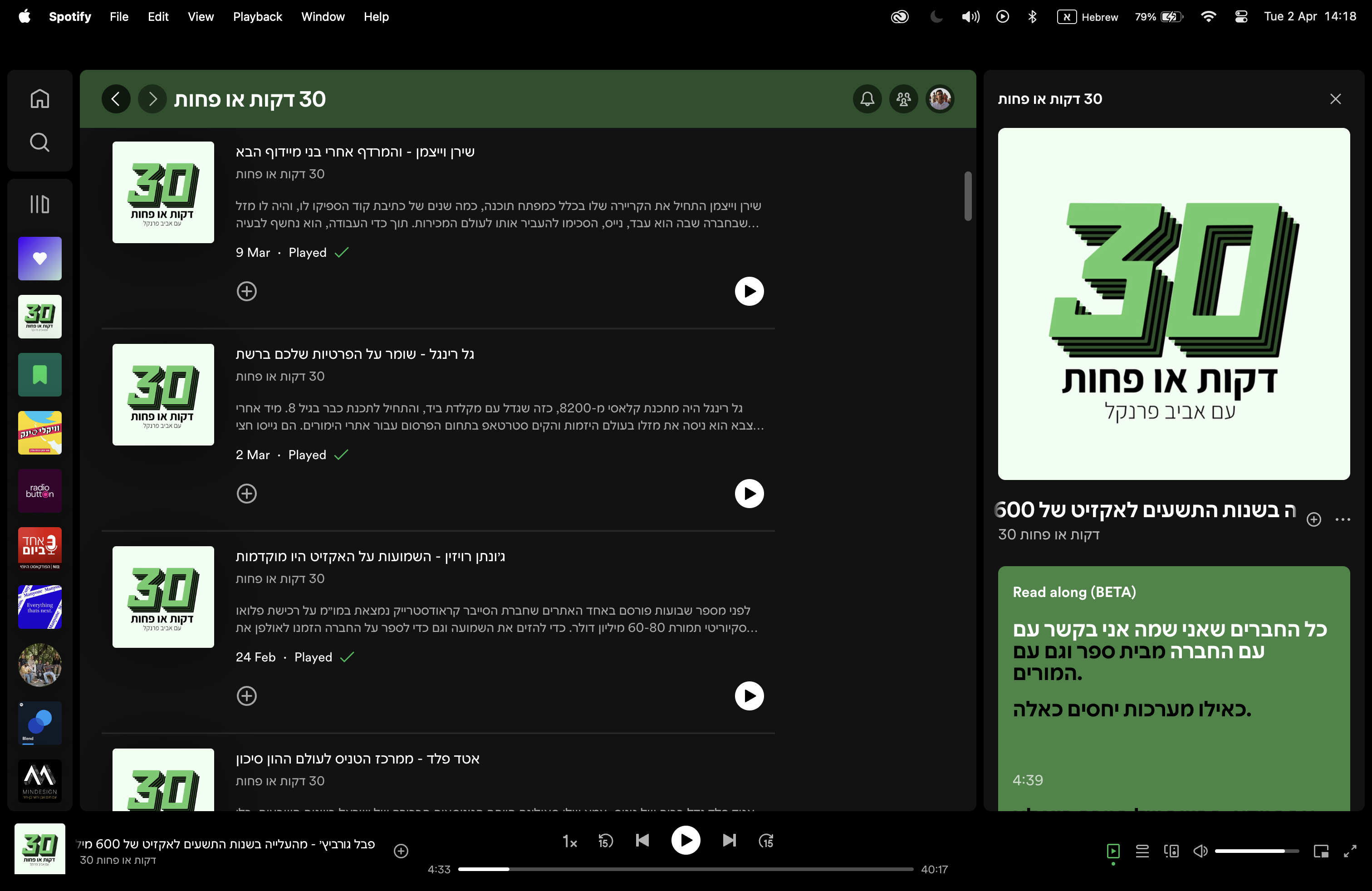Open Your Episodes bookmark item

(40, 375)
